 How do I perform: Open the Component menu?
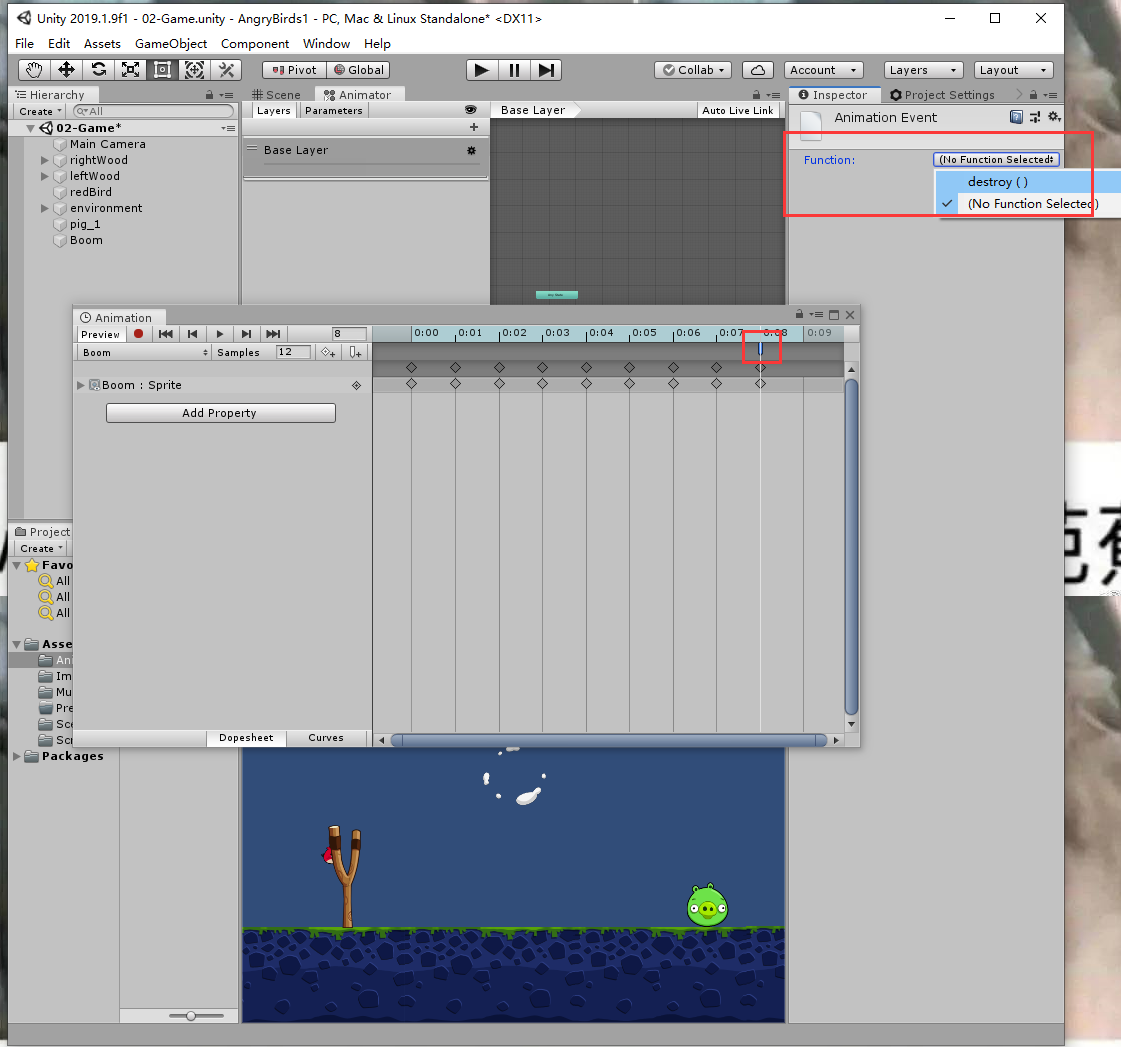click(255, 44)
